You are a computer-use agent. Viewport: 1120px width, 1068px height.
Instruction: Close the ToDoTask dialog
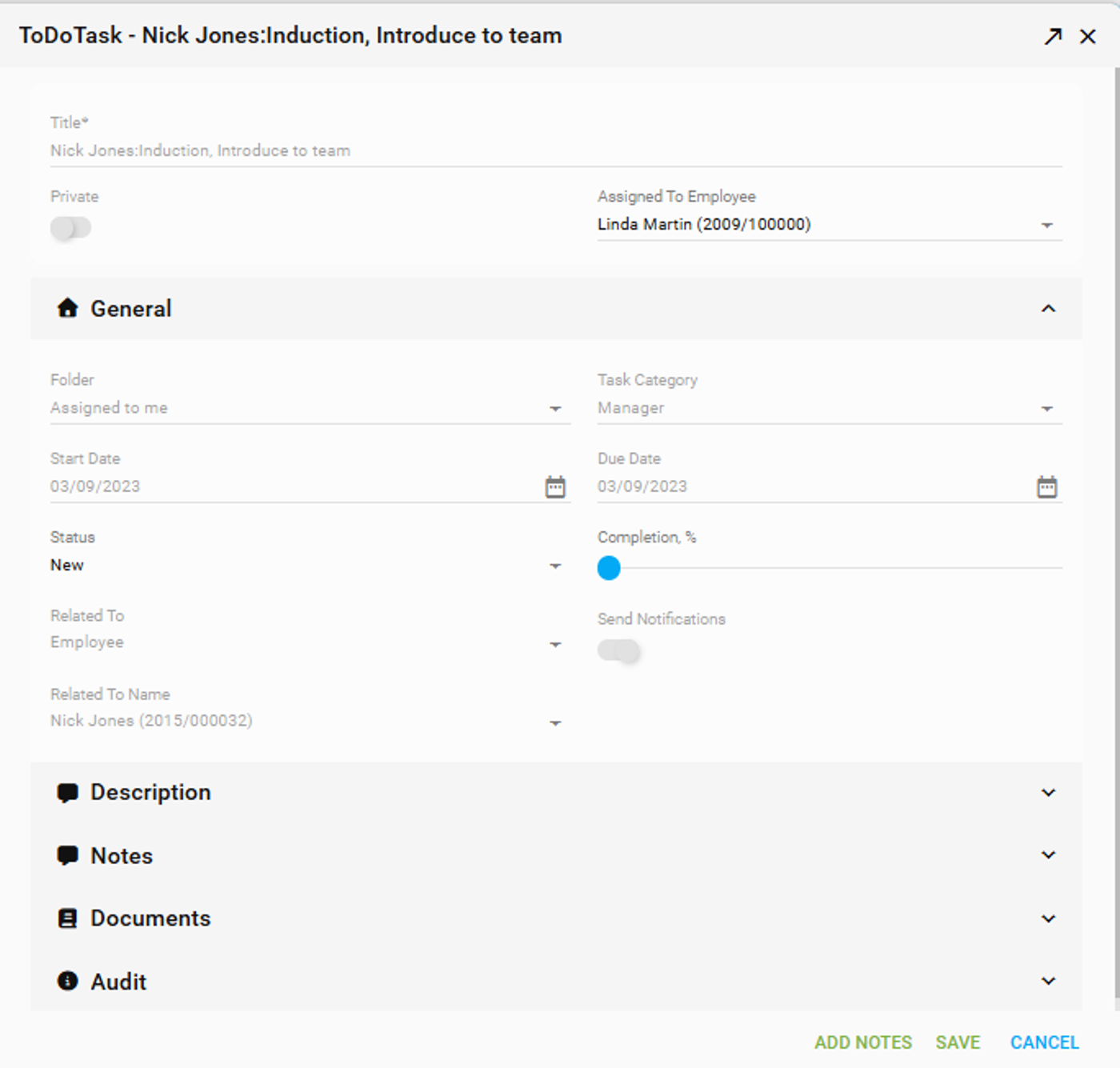click(x=1087, y=36)
